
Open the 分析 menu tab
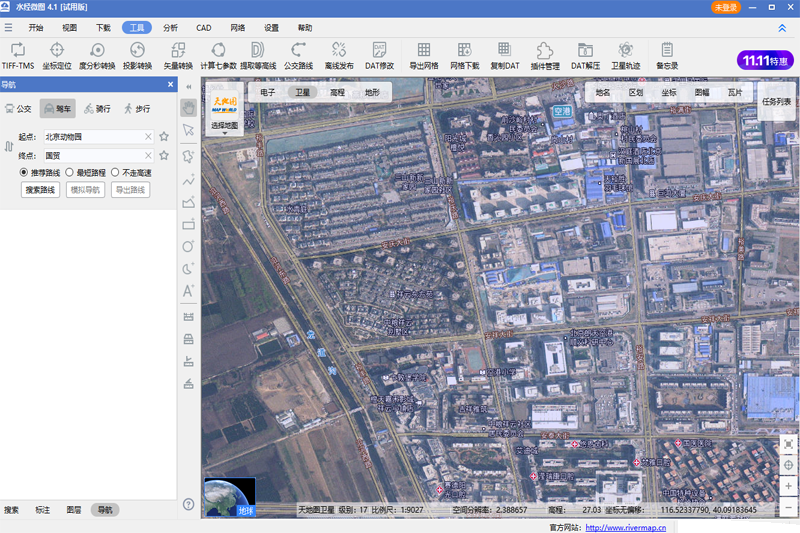(x=170, y=28)
